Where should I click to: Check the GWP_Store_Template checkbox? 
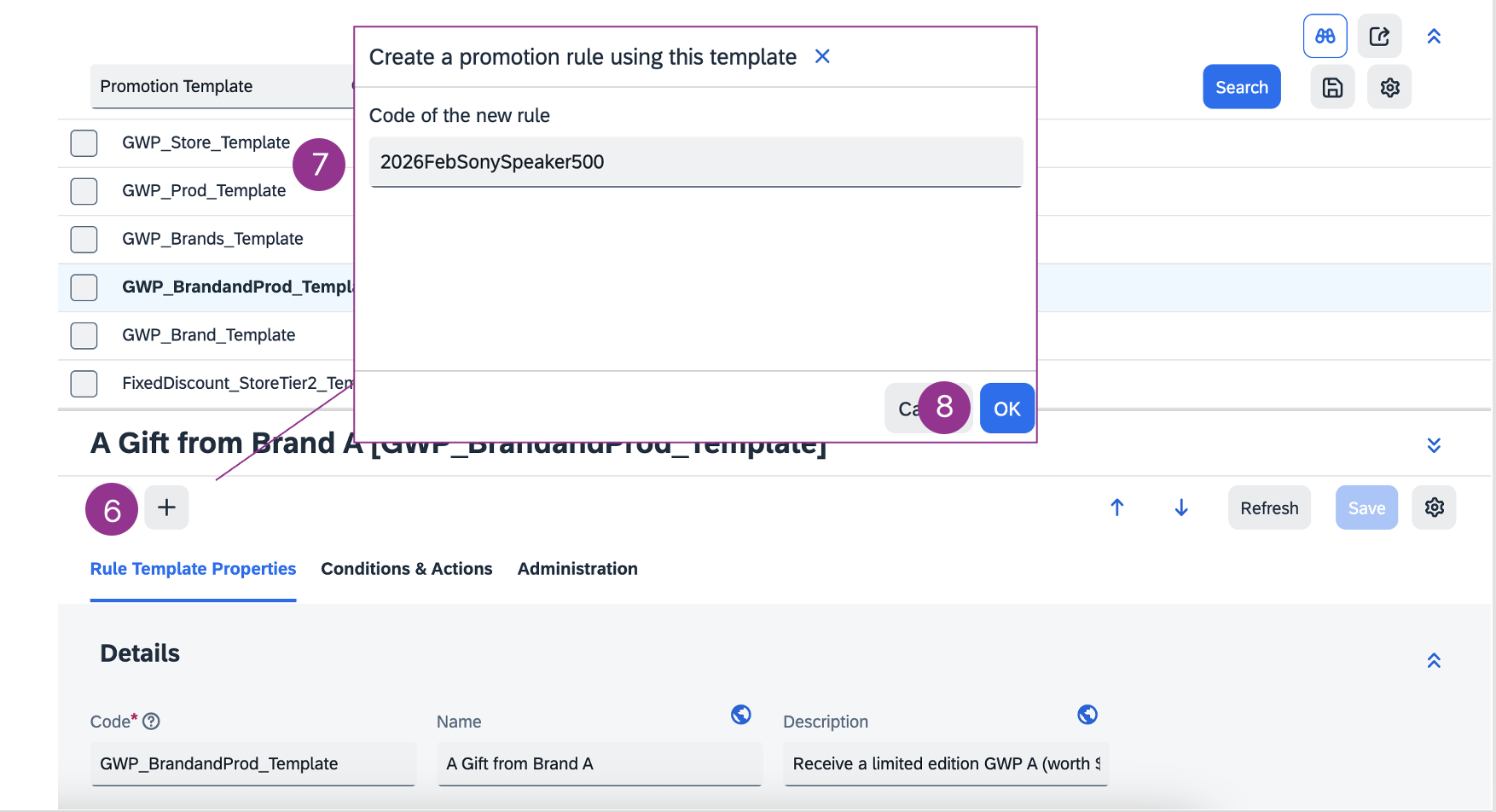[84, 142]
